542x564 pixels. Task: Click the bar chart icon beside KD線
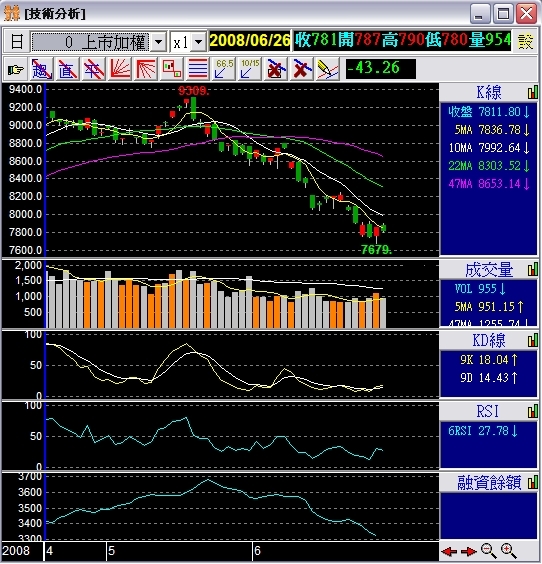pyautogui.click(x=533, y=340)
